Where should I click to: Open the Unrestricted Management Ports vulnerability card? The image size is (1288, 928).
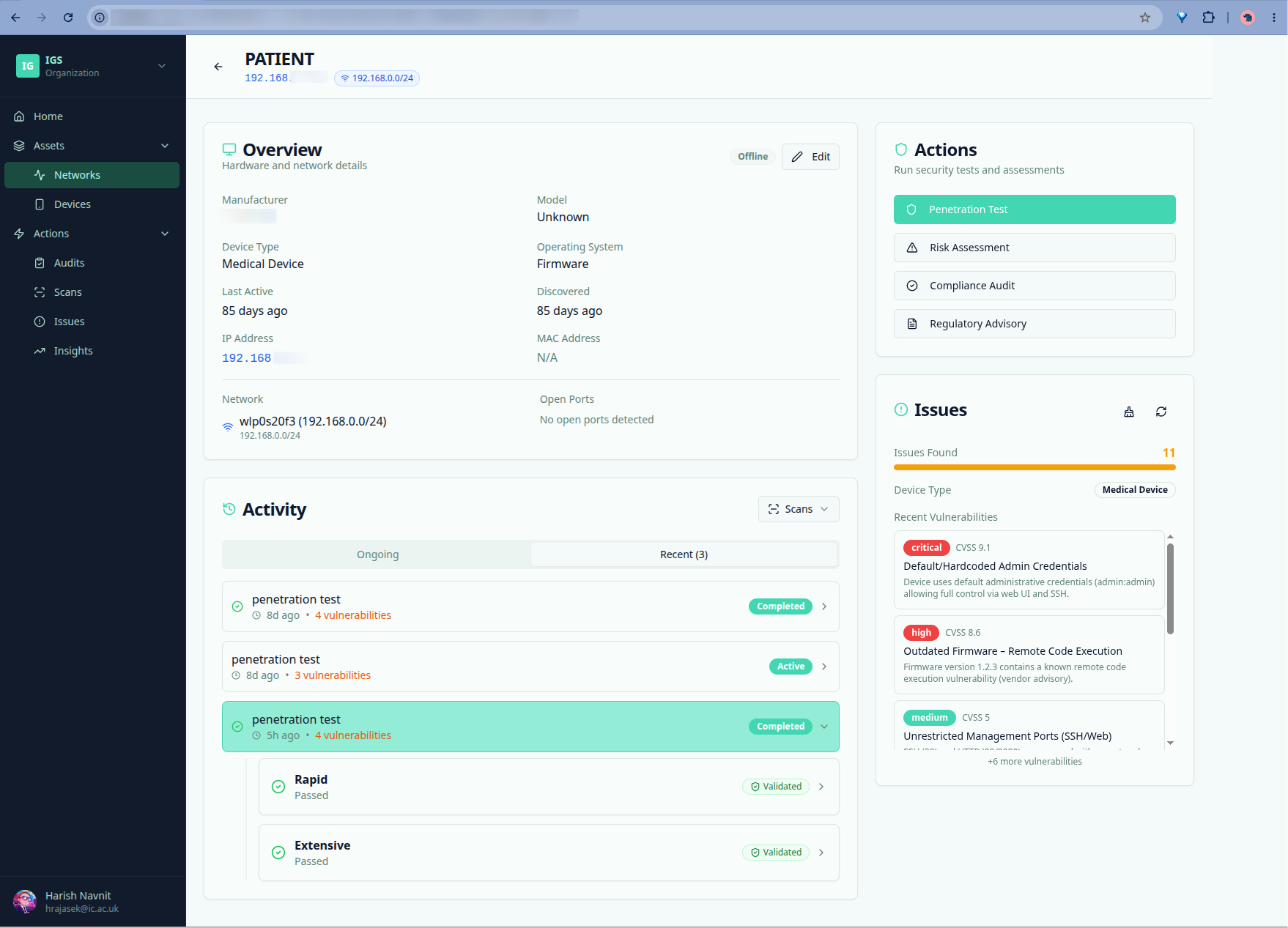1029,725
